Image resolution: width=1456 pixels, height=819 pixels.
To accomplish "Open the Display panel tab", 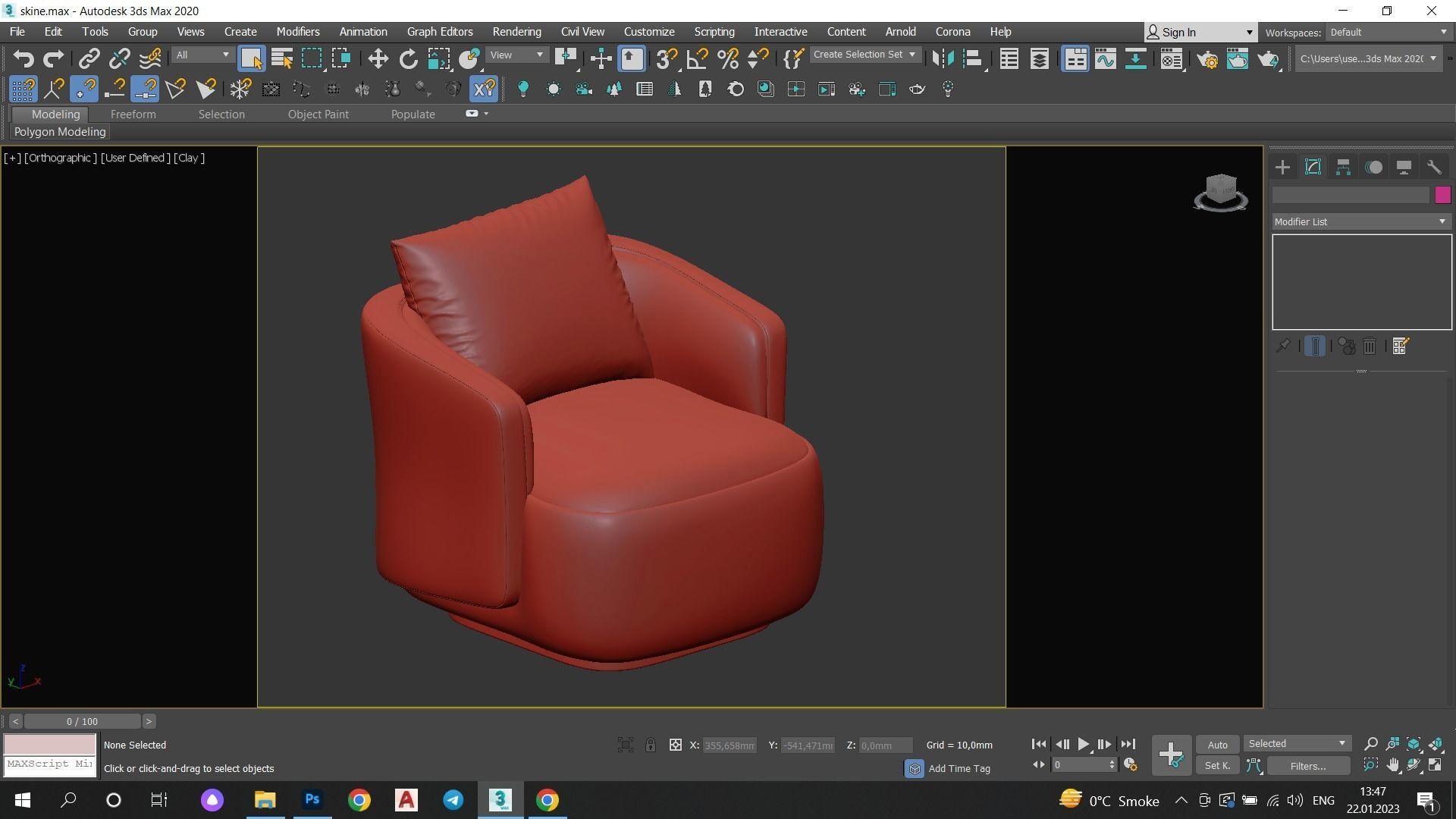I will coord(1404,168).
